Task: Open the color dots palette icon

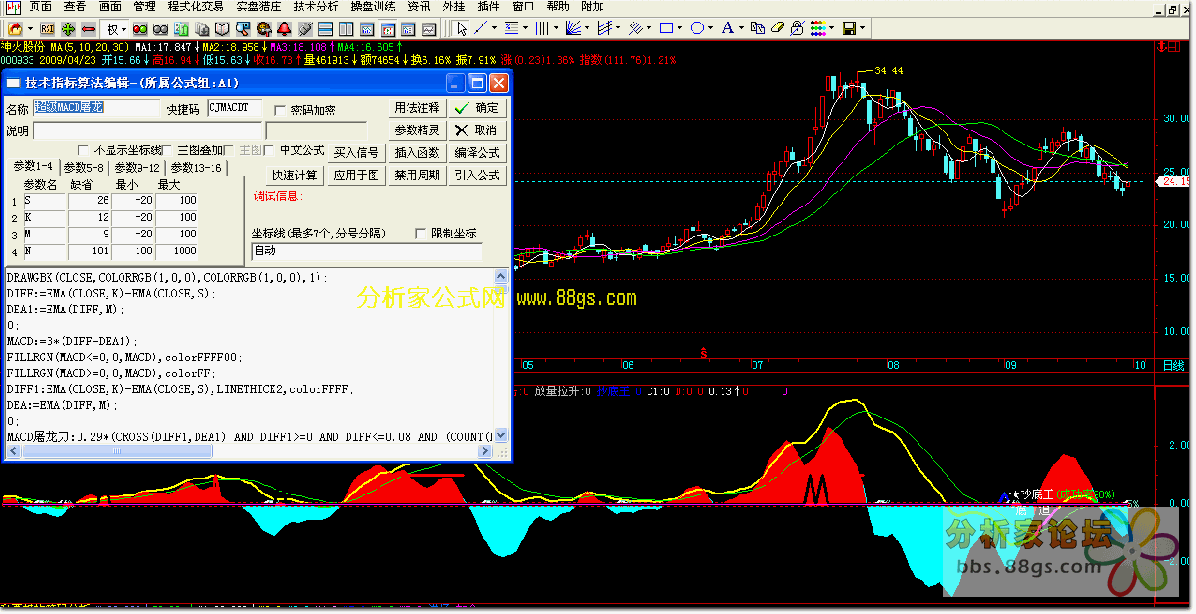Action: (818, 29)
